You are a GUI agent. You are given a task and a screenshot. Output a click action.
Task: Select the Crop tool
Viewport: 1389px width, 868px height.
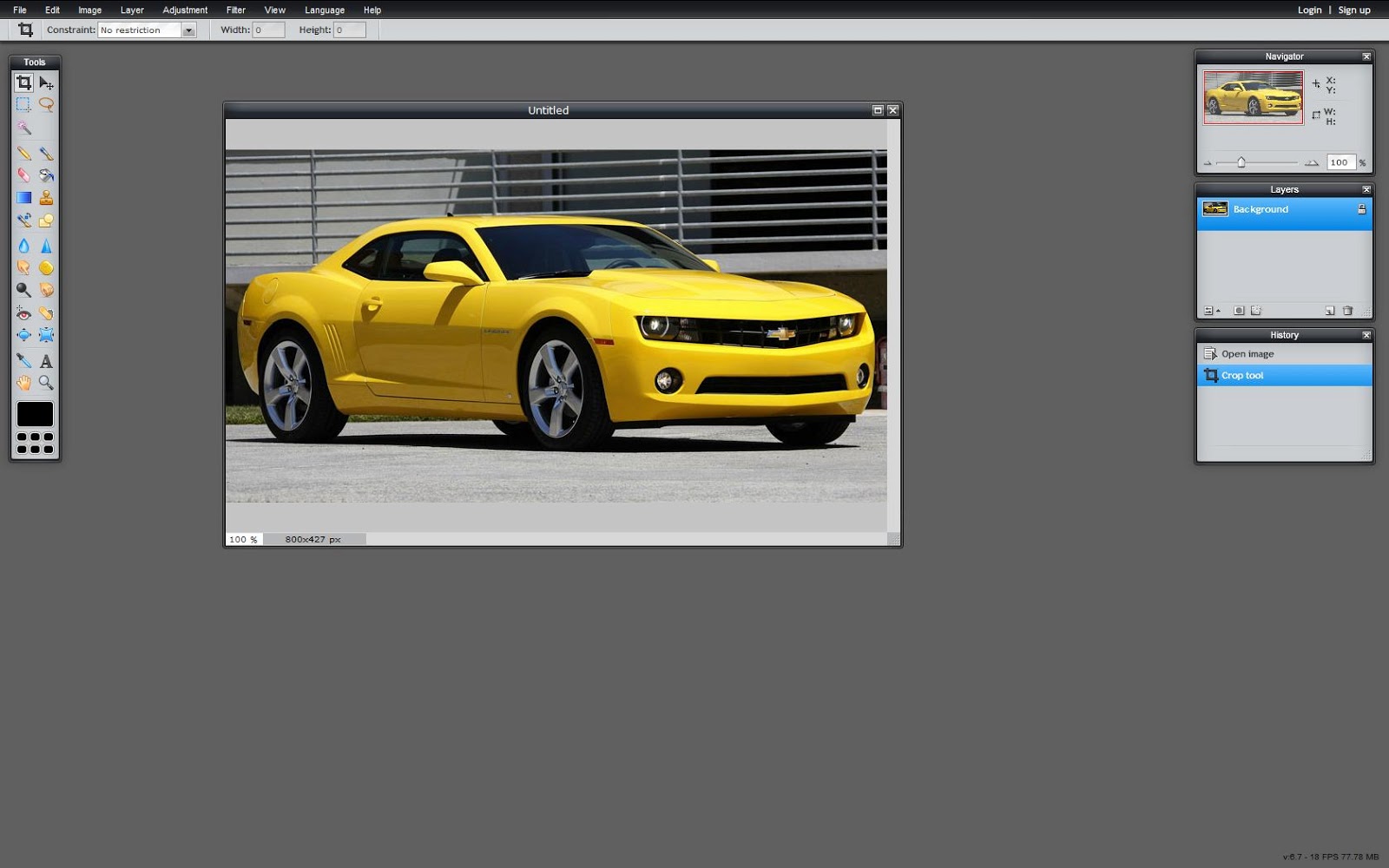coord(24,83)
